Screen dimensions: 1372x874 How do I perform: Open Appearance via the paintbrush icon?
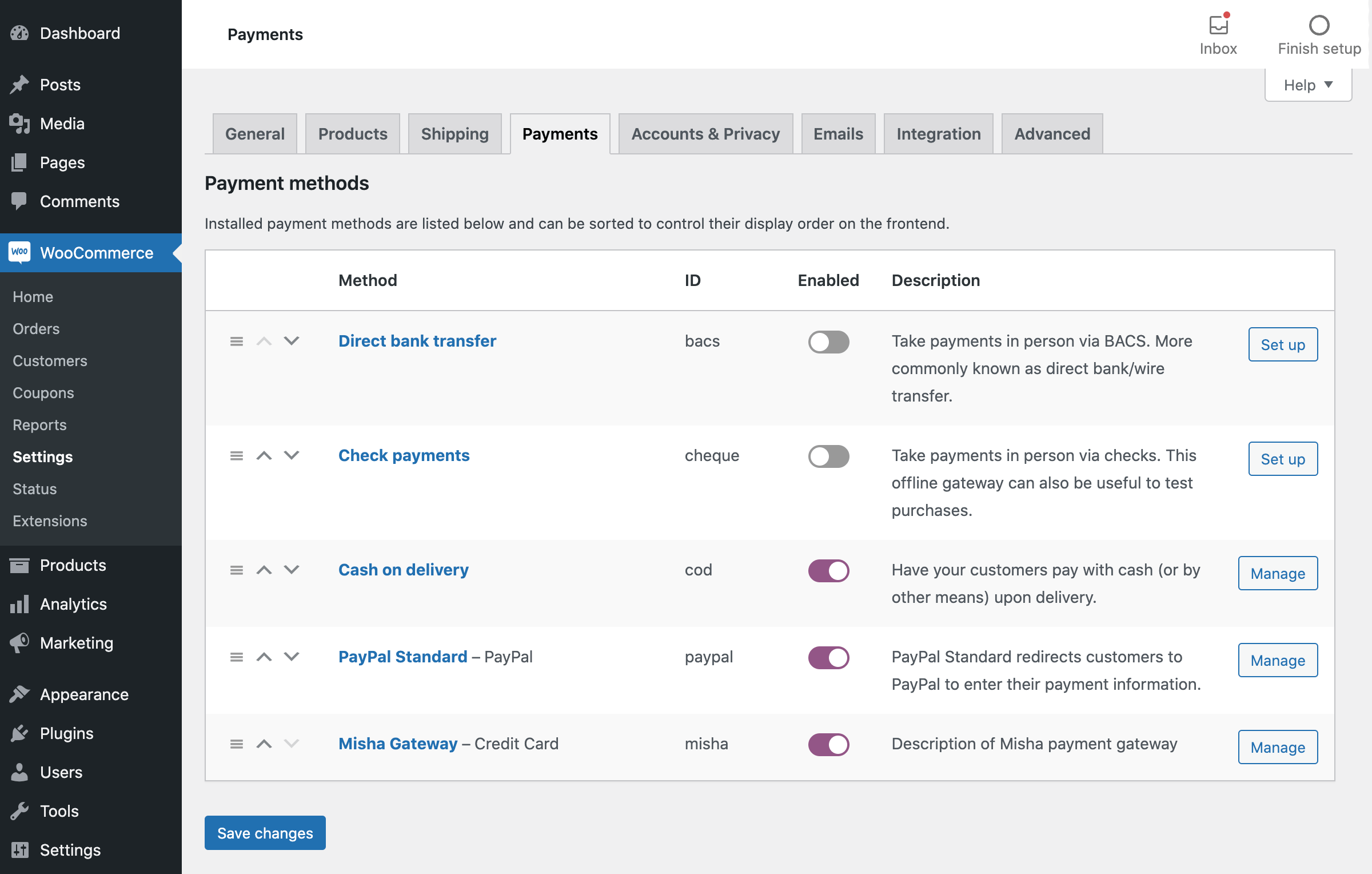point(19,694)
